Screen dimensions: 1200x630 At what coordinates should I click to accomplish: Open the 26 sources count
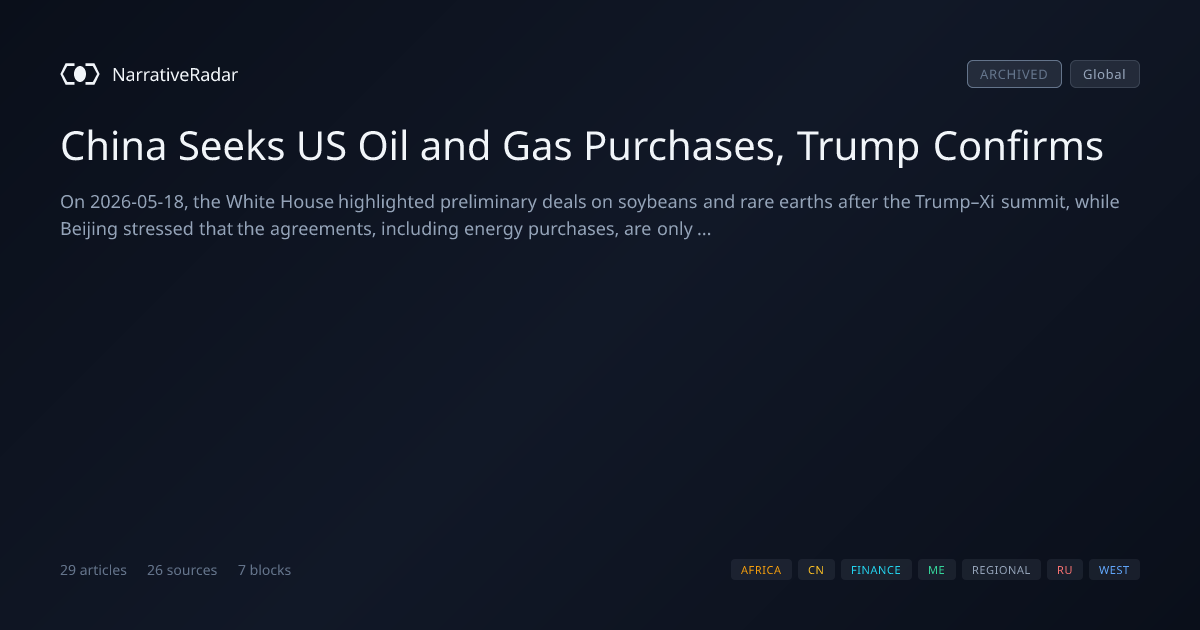(182, 570)
